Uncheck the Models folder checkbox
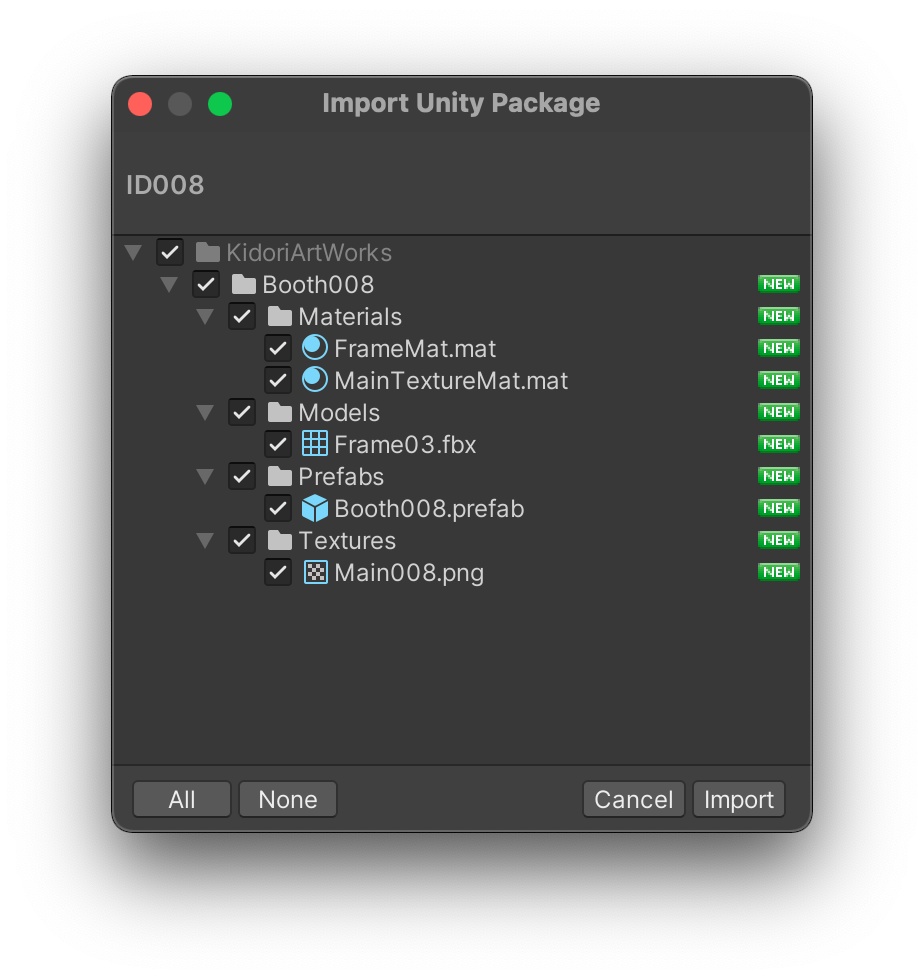924x980 pixels. (242, 413)
